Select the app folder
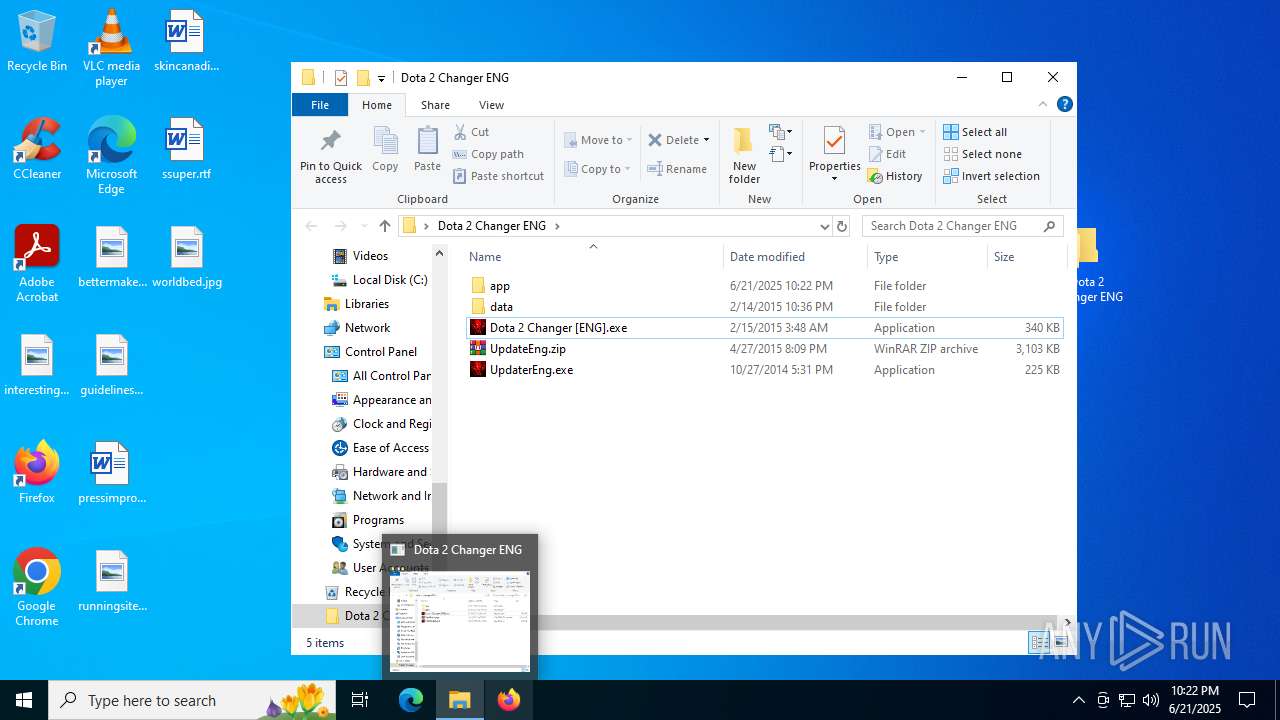The height and width of the screenshot is (720, 1280). [765, 286]
